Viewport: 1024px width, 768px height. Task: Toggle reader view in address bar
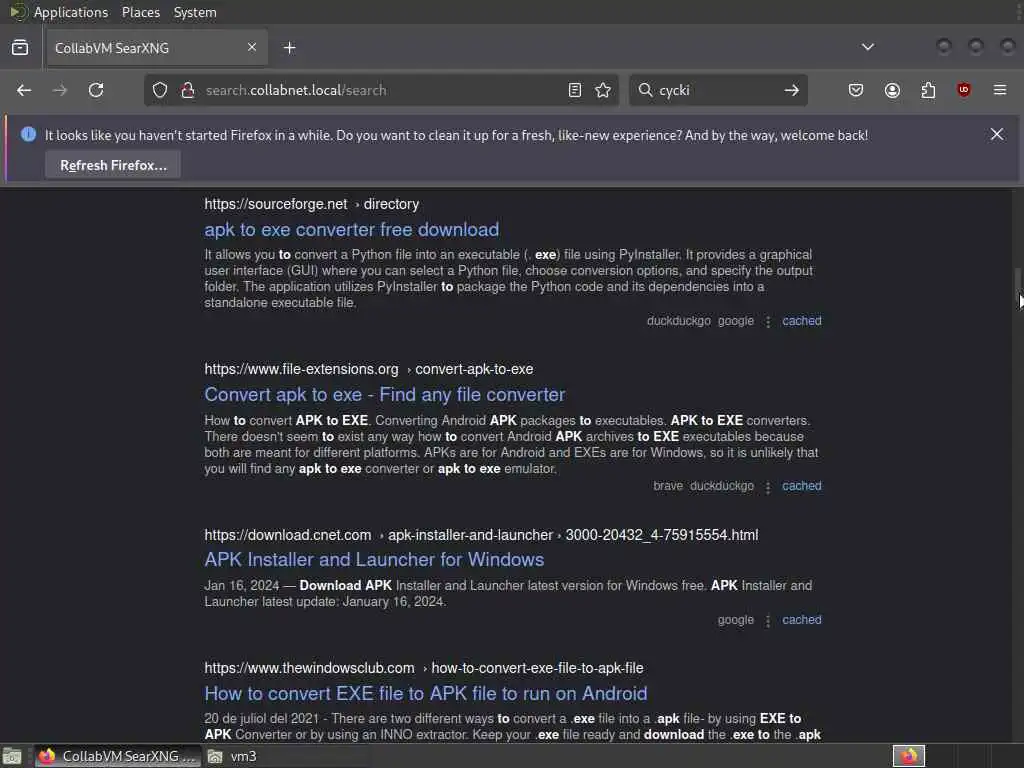[575, 90]
